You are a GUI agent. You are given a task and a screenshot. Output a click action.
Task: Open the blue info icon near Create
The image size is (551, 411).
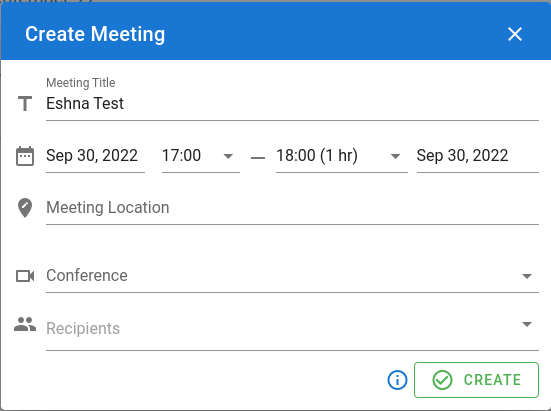pos(397,380)
